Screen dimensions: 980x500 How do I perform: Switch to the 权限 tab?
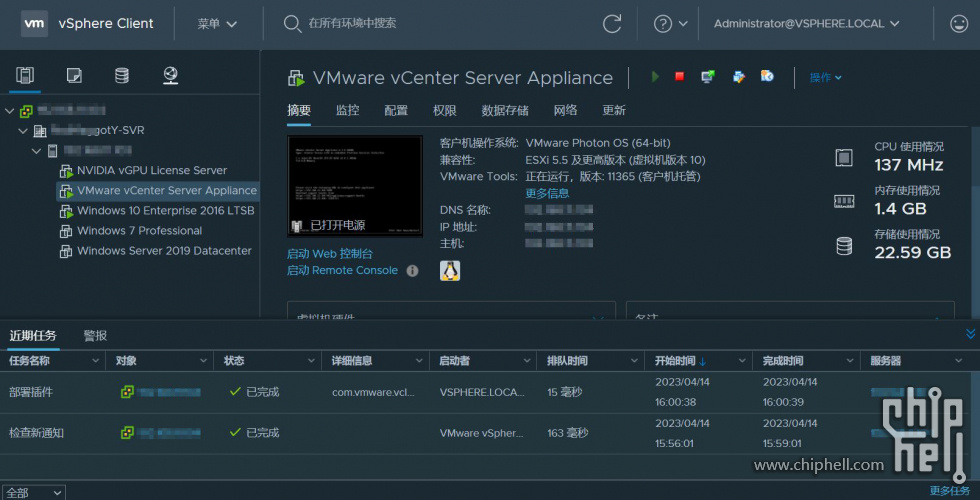(444, 111)
